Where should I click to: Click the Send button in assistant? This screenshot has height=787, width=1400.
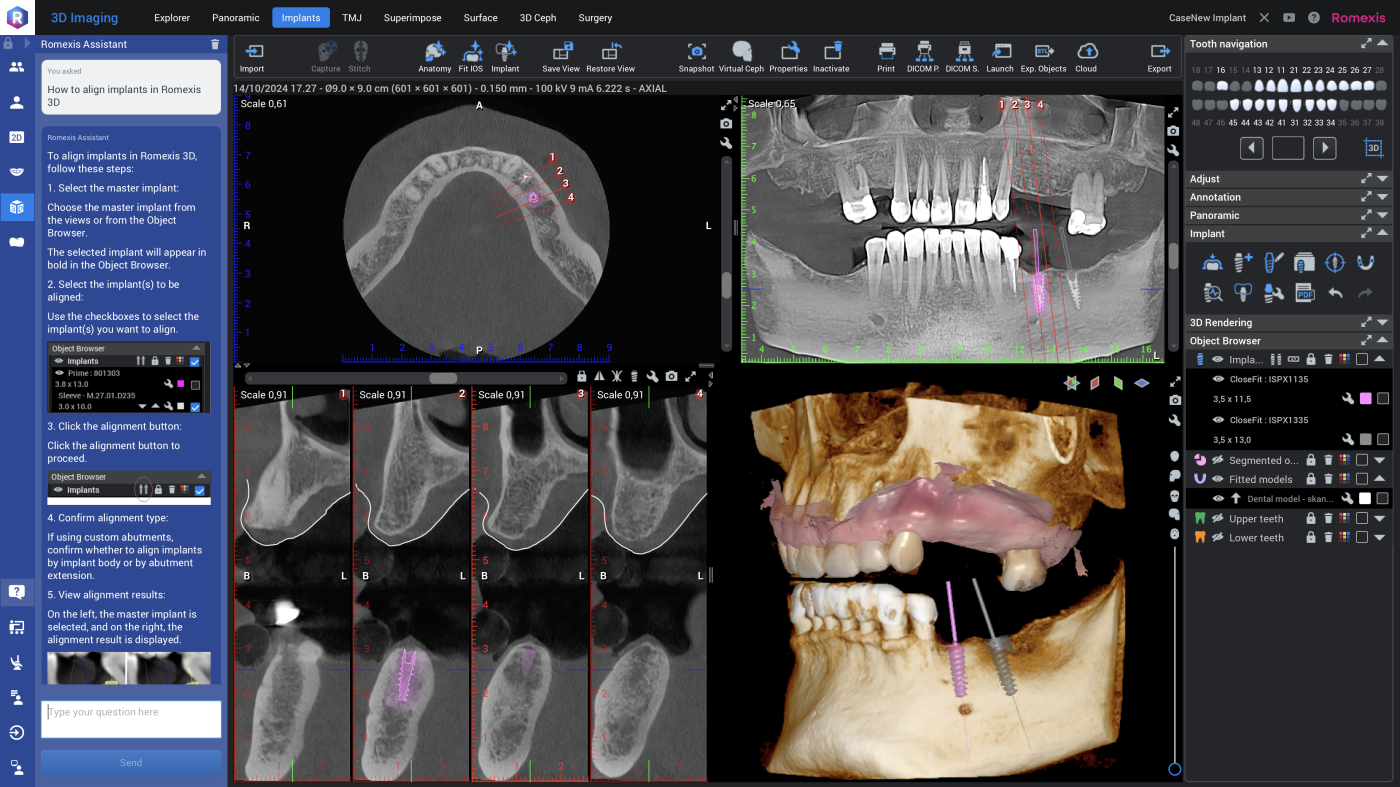131,762
